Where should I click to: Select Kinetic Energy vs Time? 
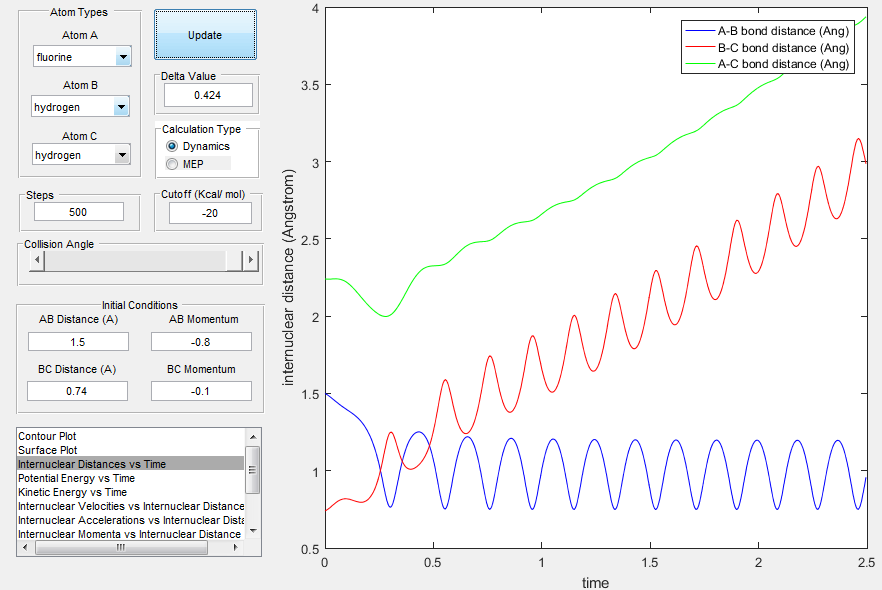[x=131, y=492]
